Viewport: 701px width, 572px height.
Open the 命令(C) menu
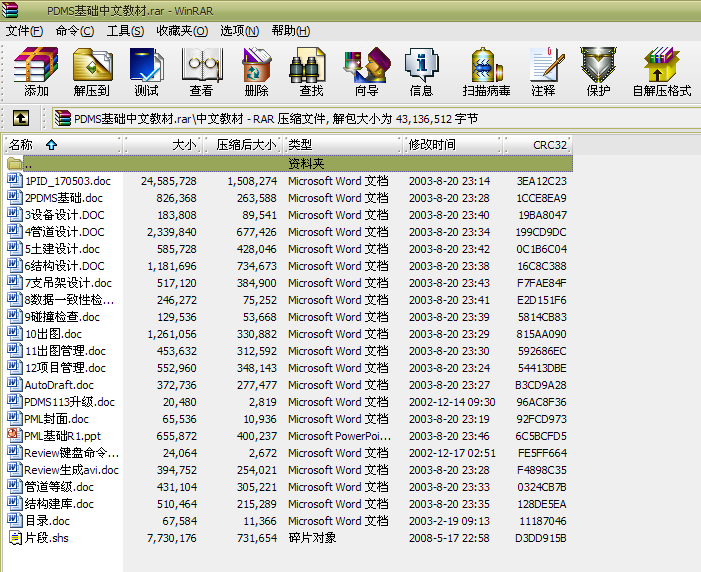point(75,31)
